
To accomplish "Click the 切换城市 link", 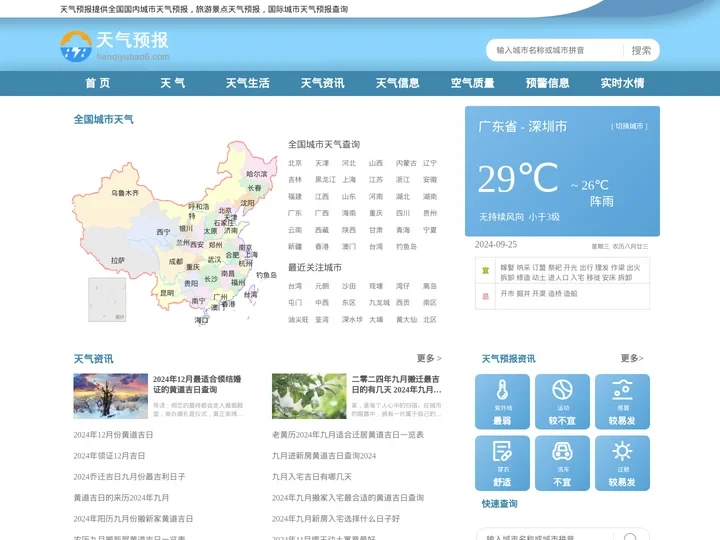I will coord(629,126).
